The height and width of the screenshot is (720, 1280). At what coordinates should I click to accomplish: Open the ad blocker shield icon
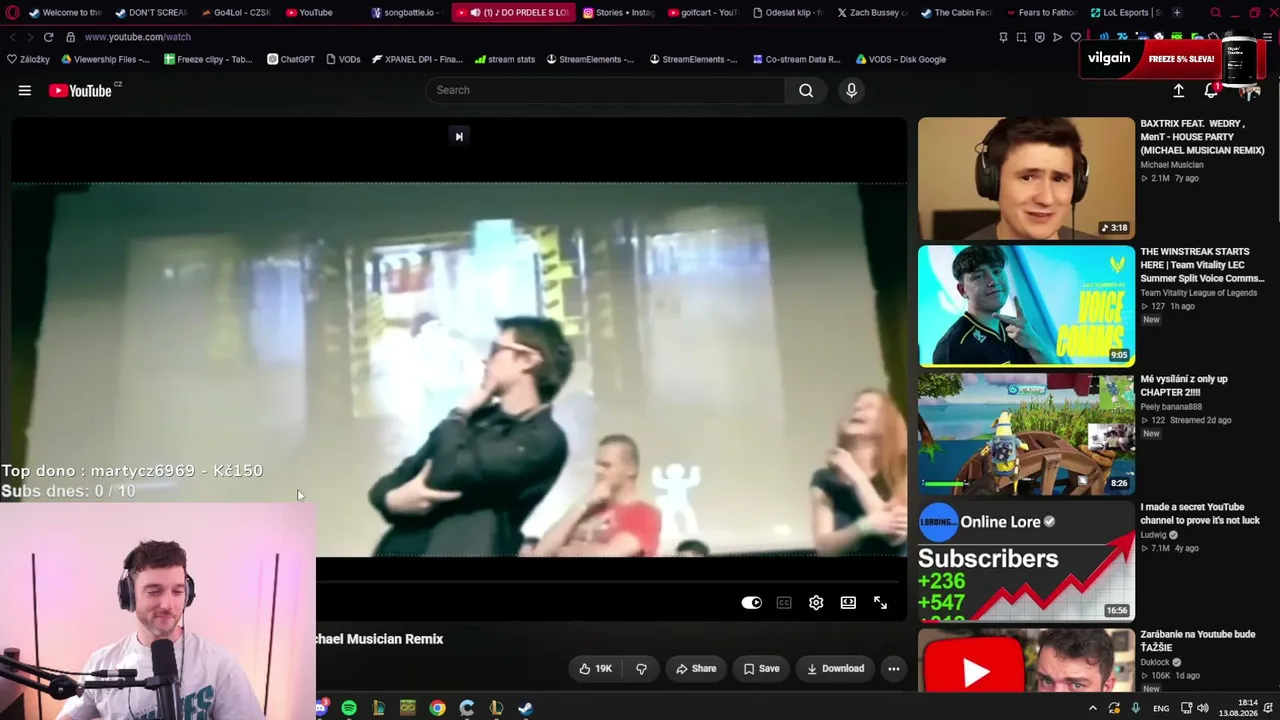[x=1040, y=37]
